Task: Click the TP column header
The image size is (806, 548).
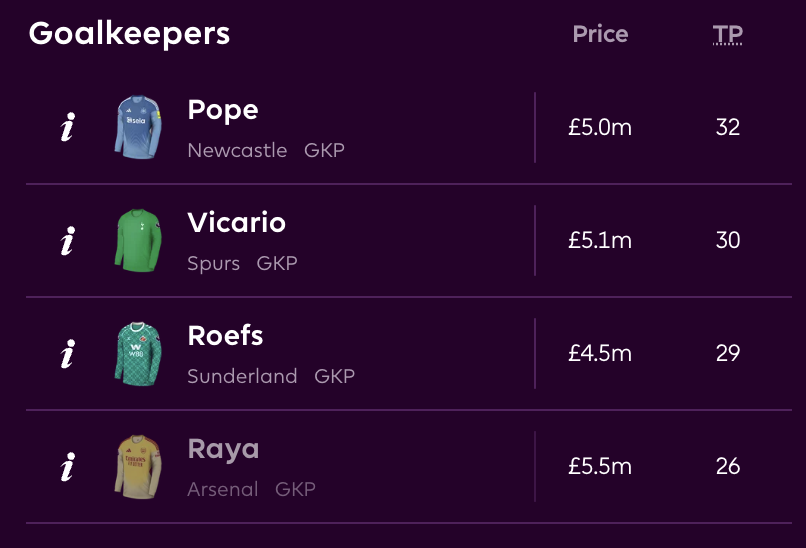Action: coord(728,35)
